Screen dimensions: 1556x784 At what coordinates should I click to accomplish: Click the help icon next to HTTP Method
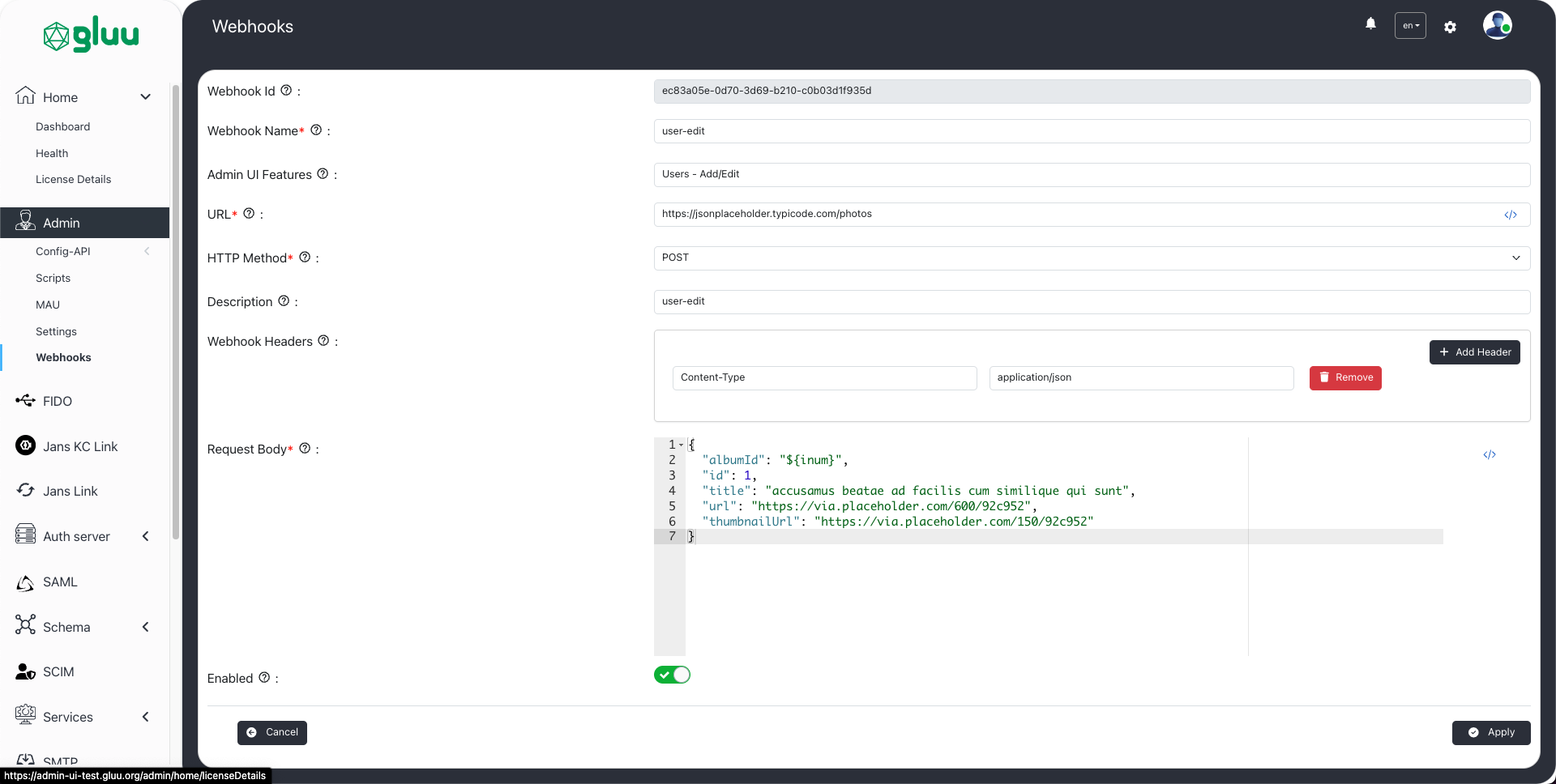point(305,258)
